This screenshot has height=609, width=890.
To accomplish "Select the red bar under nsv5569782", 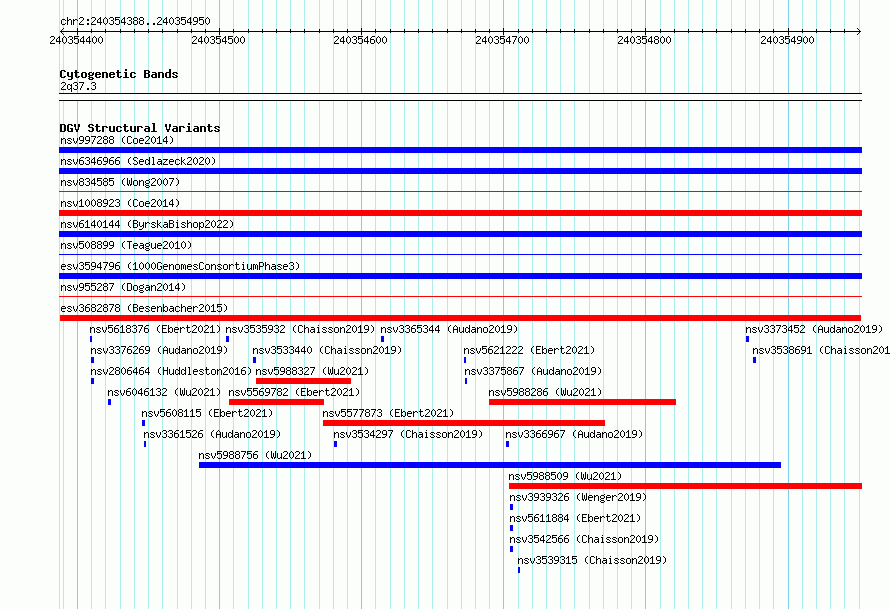I will pos(276,402).
